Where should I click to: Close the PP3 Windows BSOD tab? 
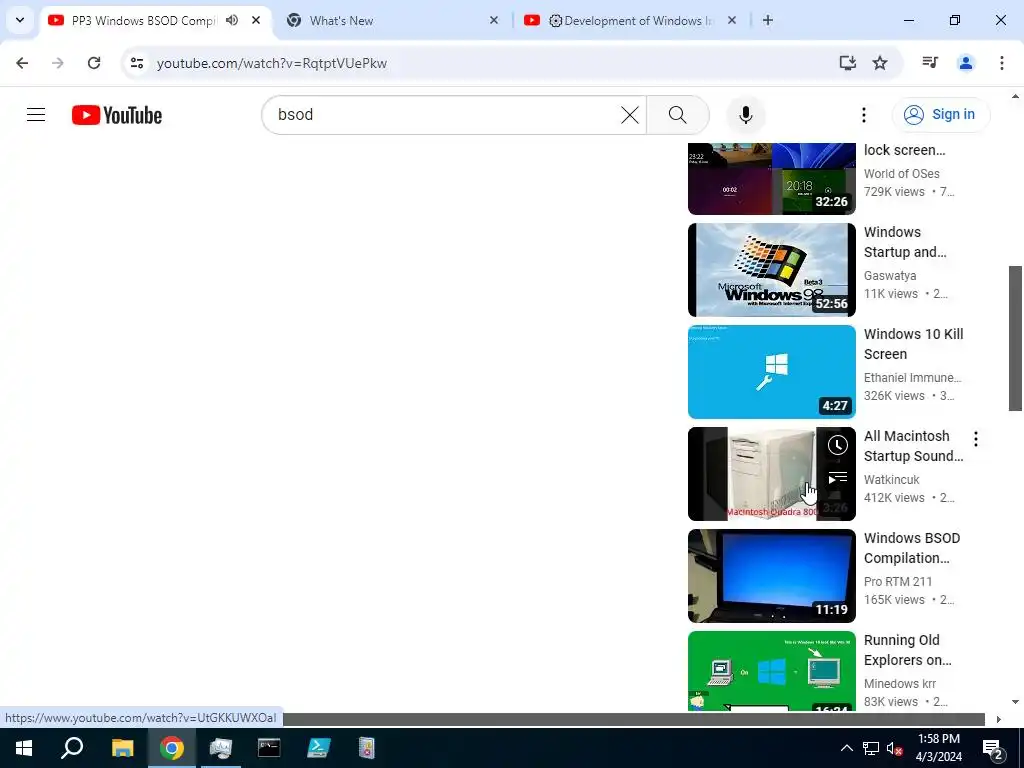click(256, 20)
